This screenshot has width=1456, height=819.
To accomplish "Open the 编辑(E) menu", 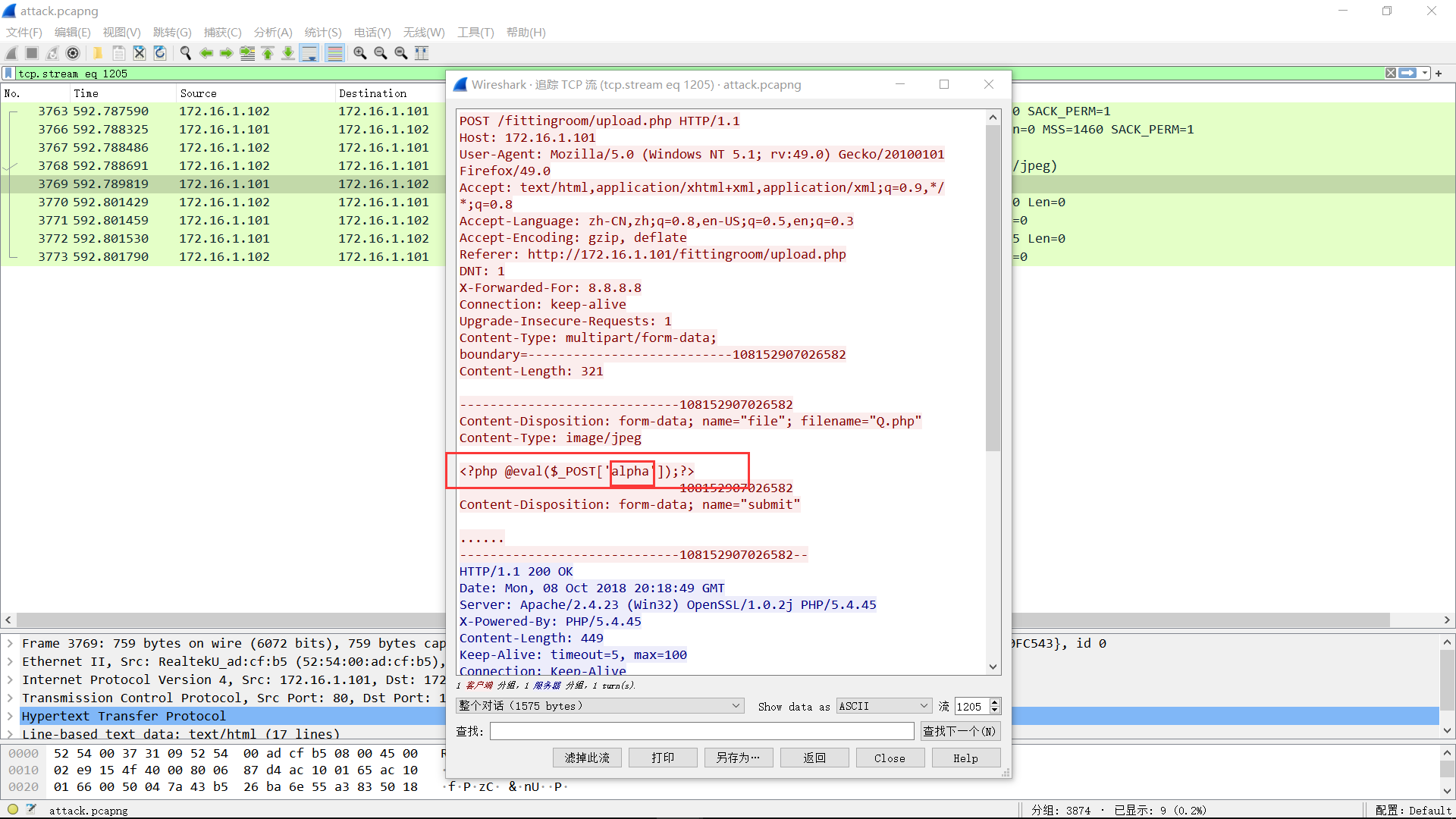I will [73, 33].
